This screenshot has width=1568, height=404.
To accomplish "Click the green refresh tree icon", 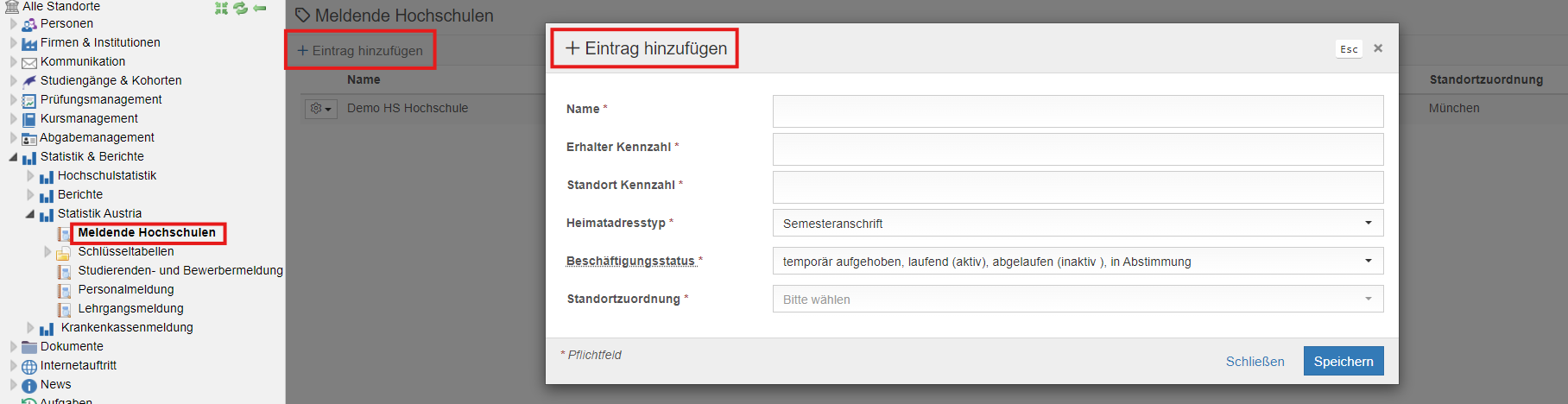I will click(x=240, y=8).
